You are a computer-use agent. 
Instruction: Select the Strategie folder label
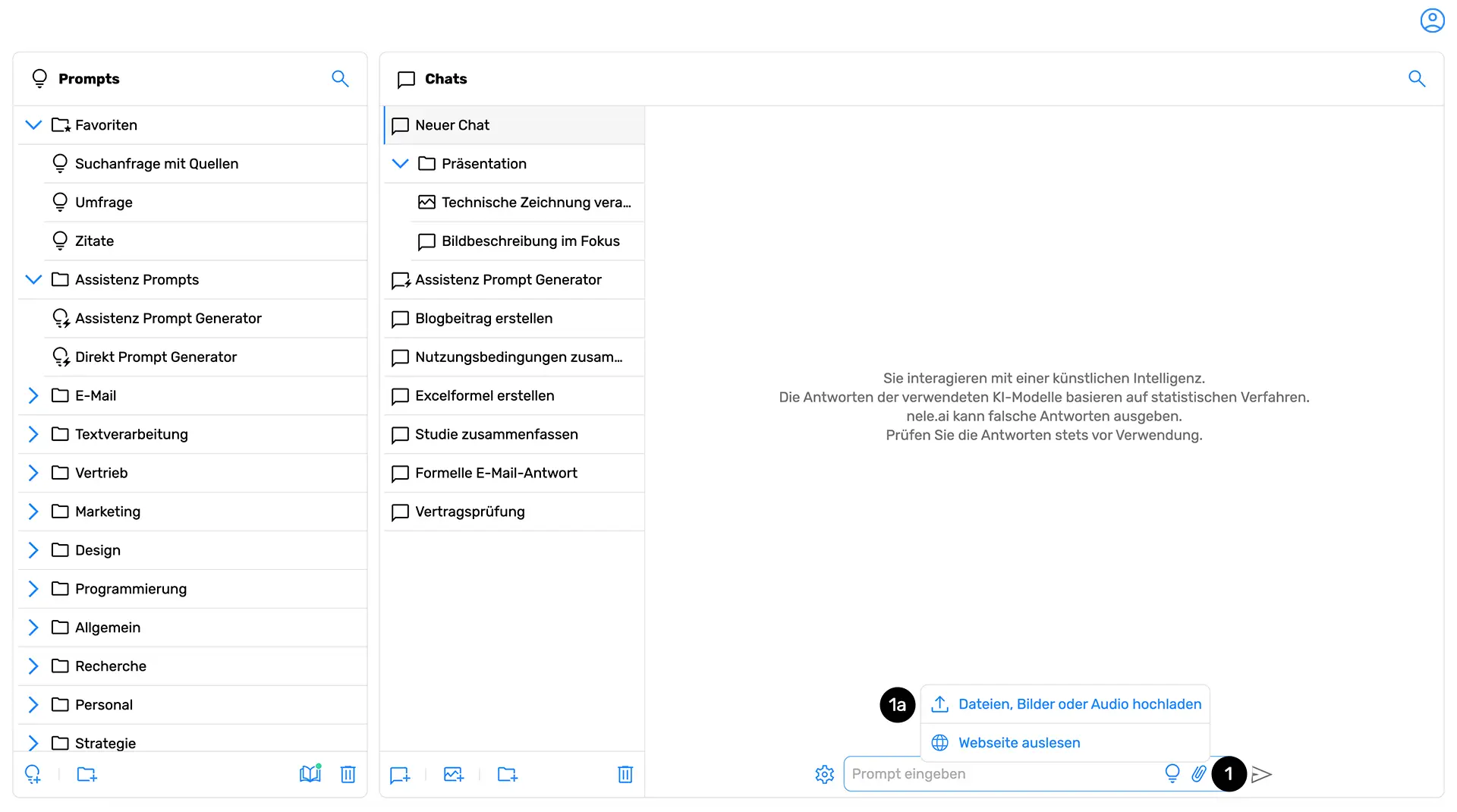[105, 744]
